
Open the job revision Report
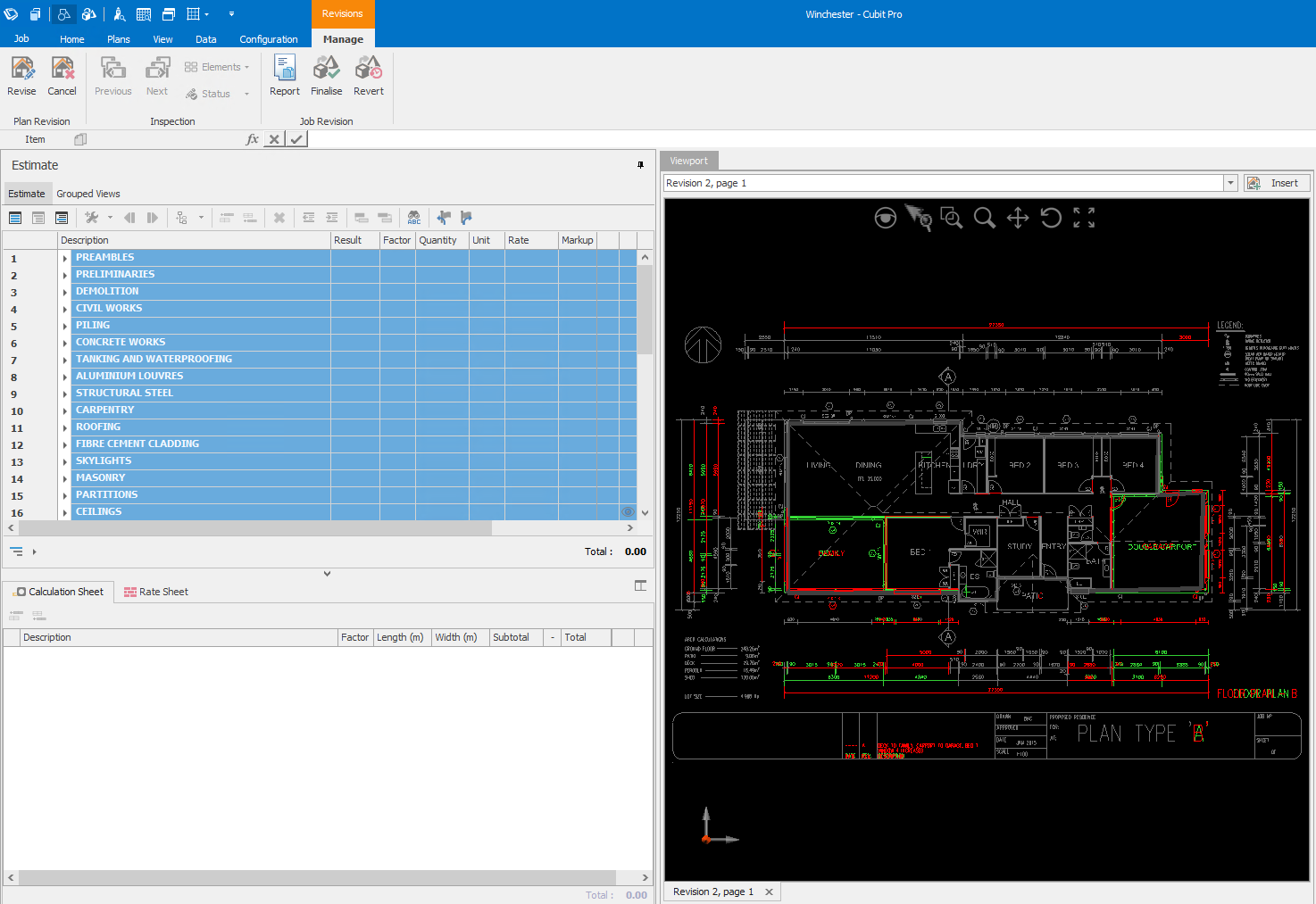pos(285,76)
